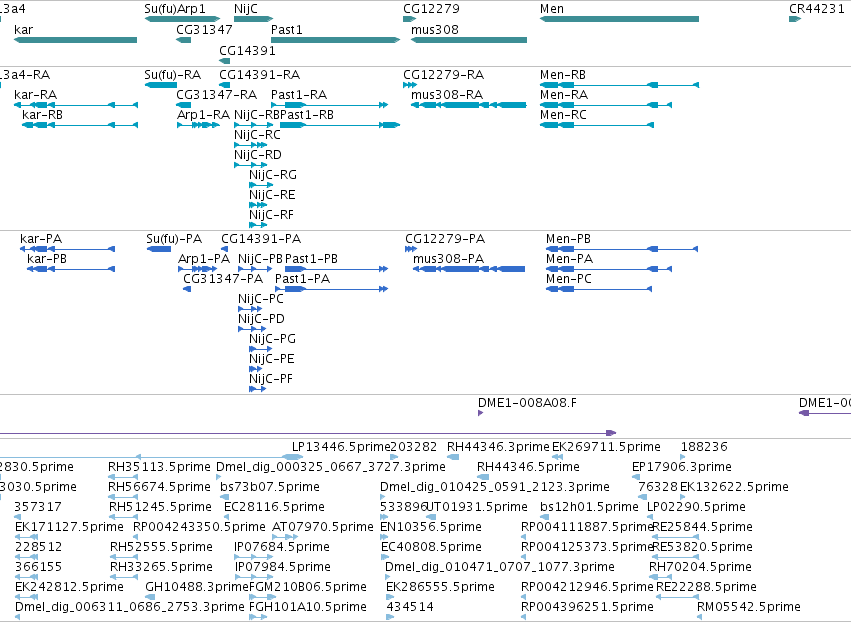Select the RM05542.5prime EST label
This screenshot has width=851, height=622.
pyautogui.click(x=748, y=607)
